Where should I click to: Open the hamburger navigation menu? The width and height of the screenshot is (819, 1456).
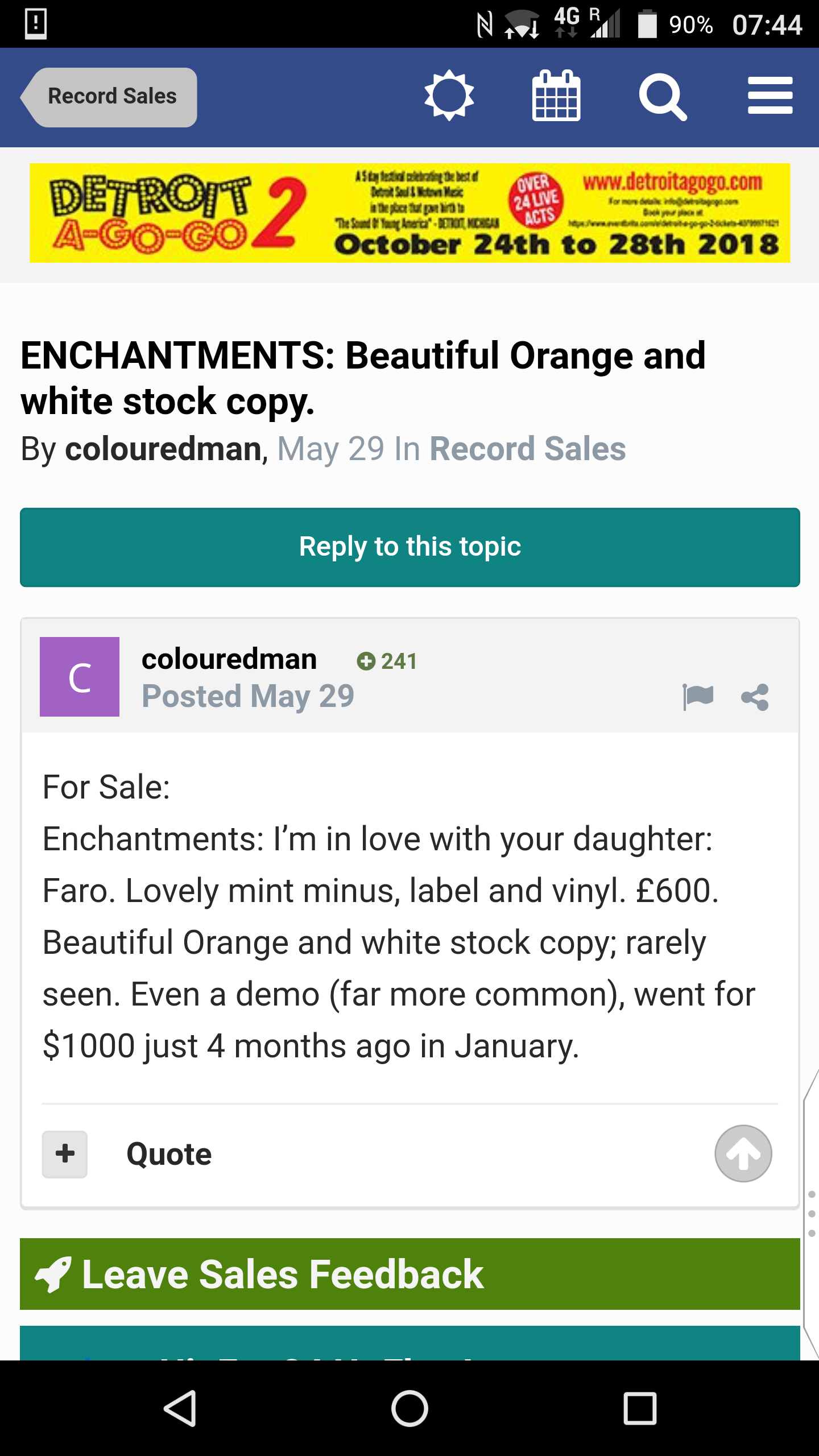click(x=770, y=96)
